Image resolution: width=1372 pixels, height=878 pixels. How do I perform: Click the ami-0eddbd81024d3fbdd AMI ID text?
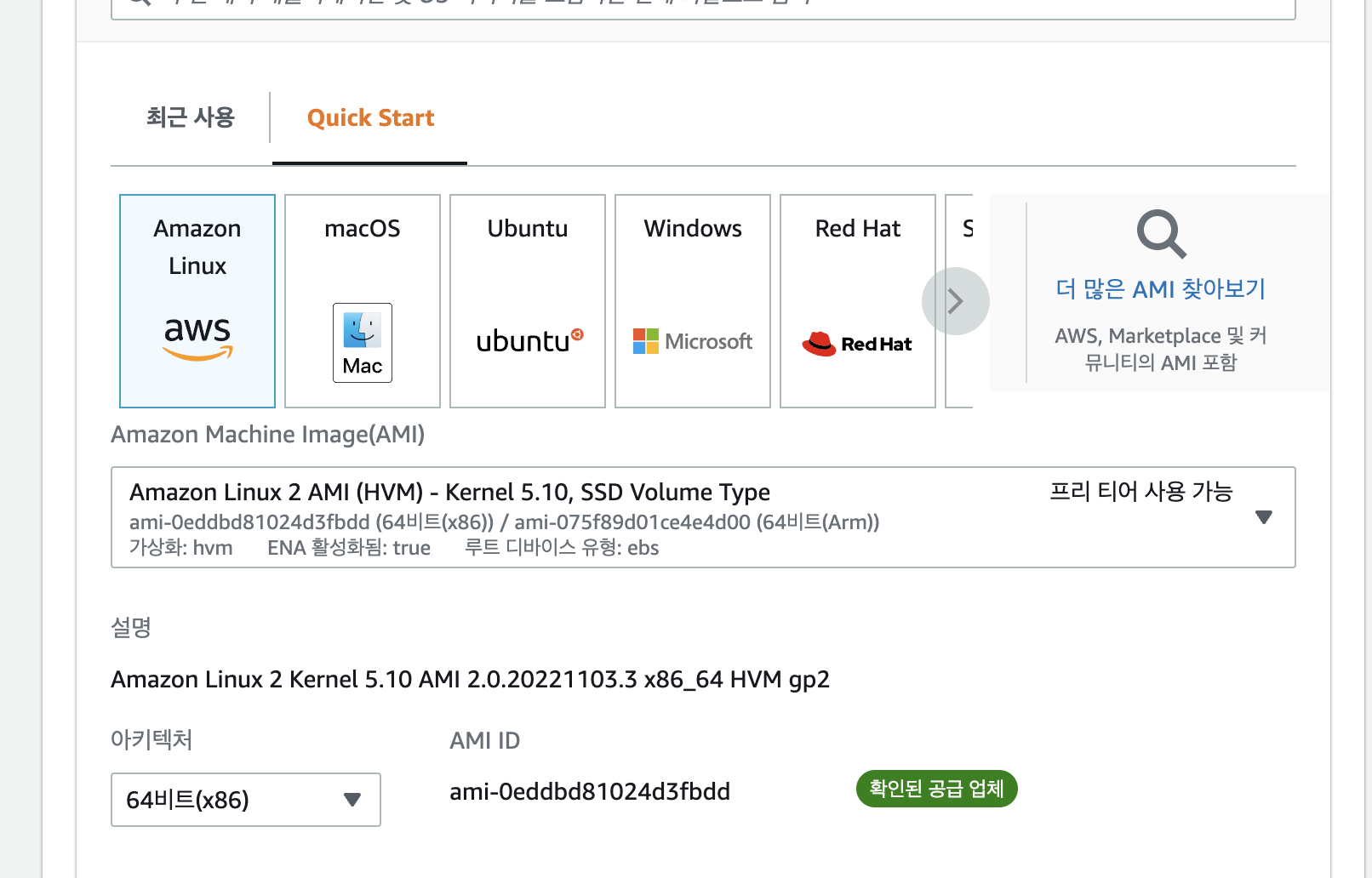590,792
